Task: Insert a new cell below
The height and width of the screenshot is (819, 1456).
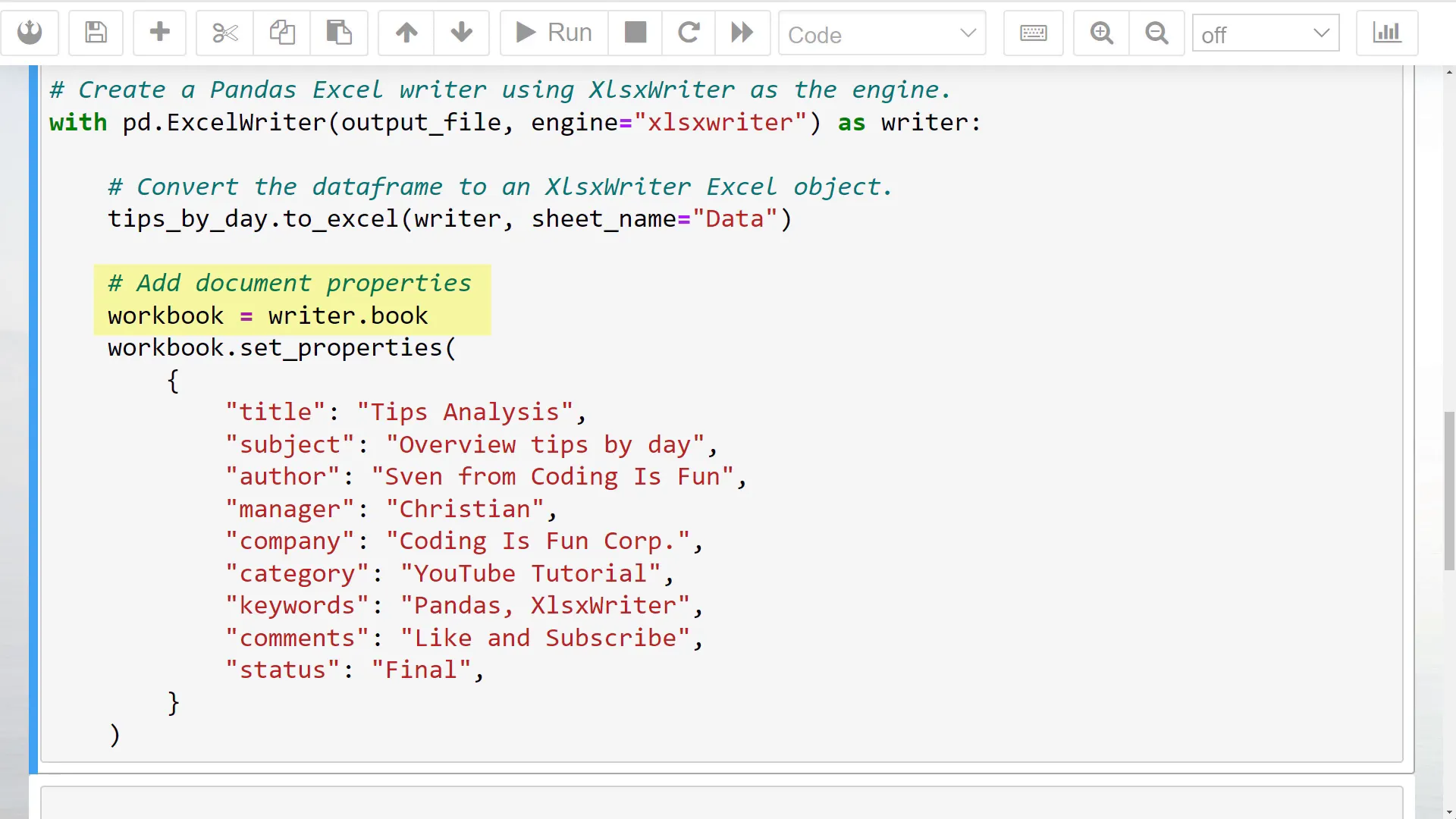Action: click(x=159, y=33)
